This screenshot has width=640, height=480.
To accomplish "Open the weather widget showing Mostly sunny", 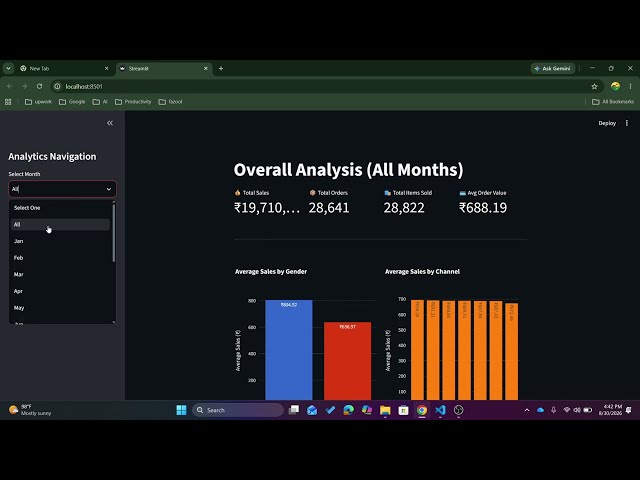I will (x=31, y=410).
